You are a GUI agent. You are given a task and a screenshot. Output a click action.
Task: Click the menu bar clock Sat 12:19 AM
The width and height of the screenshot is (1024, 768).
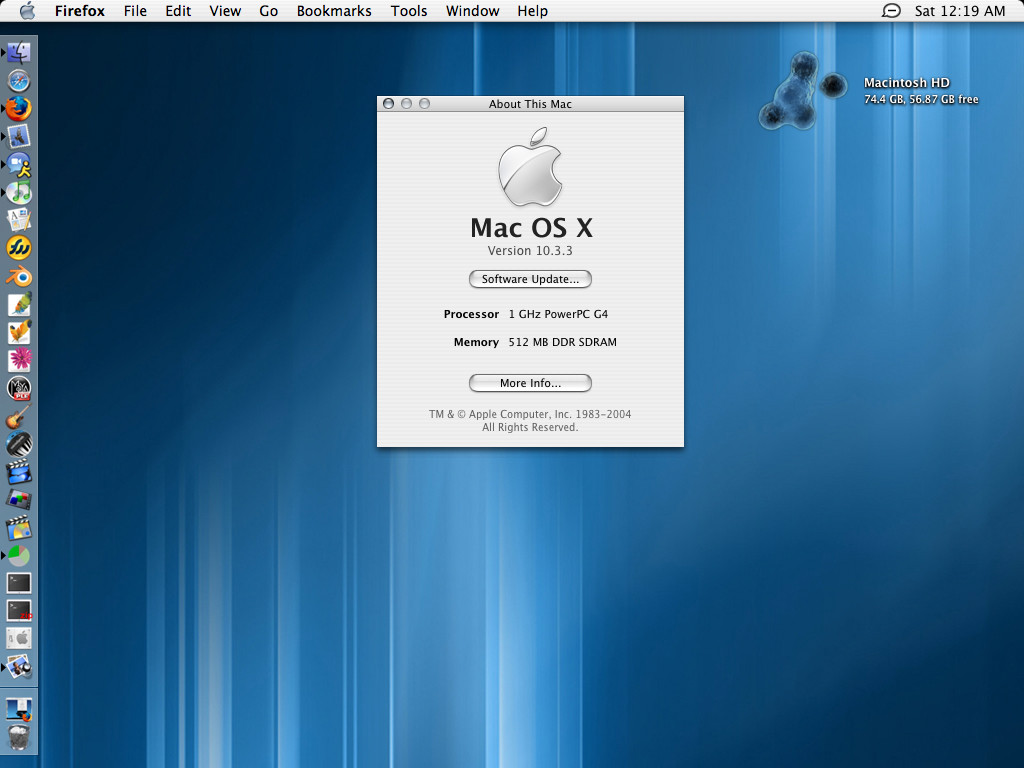(x=959, y=11)
